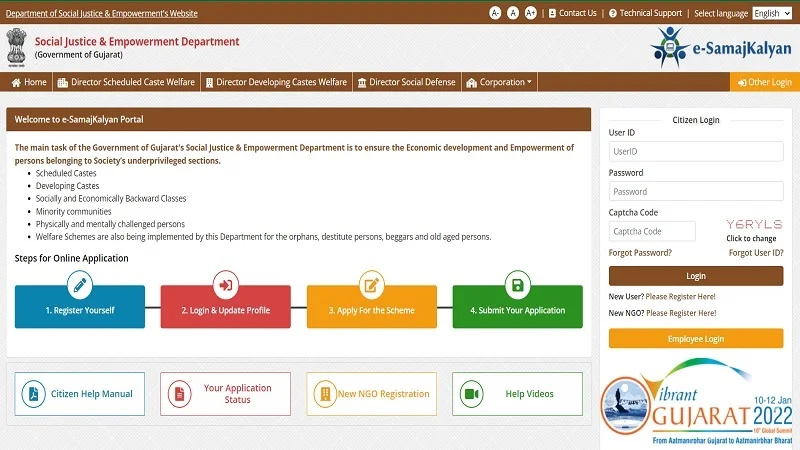Open Department of Social Justice & Empowerment's Website link
The width and height of the screenshot is (800, 450).
pos(102,13)
